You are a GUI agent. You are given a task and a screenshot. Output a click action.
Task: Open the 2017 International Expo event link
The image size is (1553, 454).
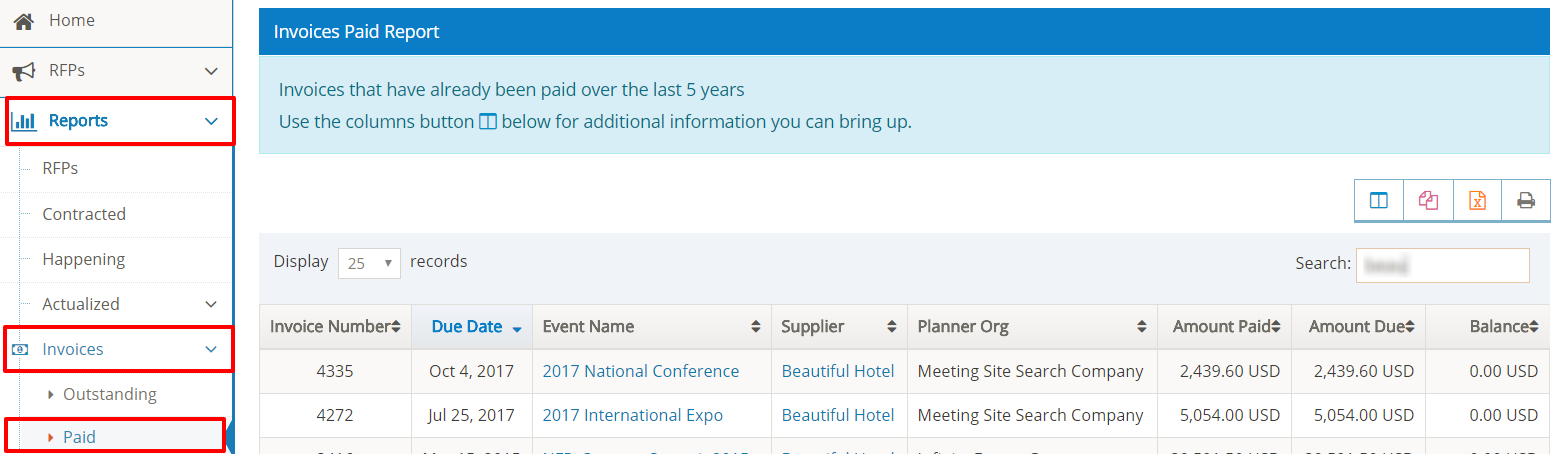(x=632, y=415)
